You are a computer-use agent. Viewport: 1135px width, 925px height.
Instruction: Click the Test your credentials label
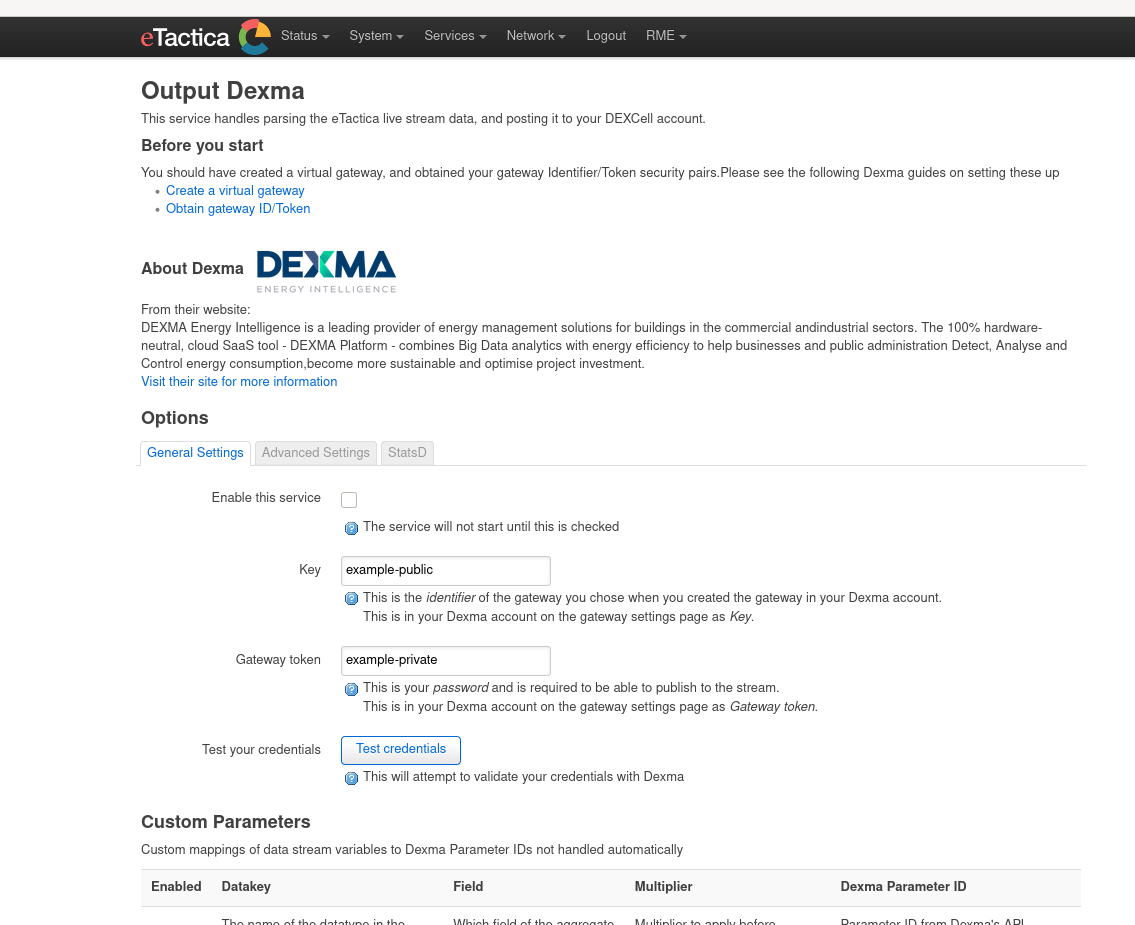pyautogui.click(x=261, y=750)
